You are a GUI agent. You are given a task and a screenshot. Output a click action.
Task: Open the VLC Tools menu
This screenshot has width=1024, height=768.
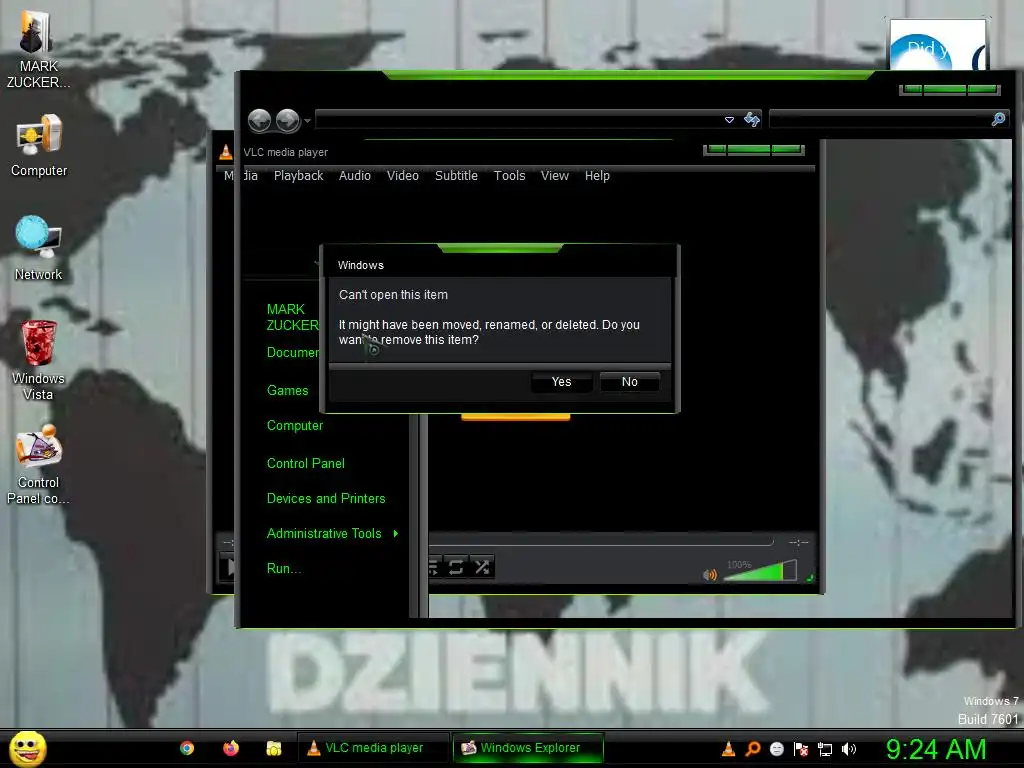coord(509,176)
